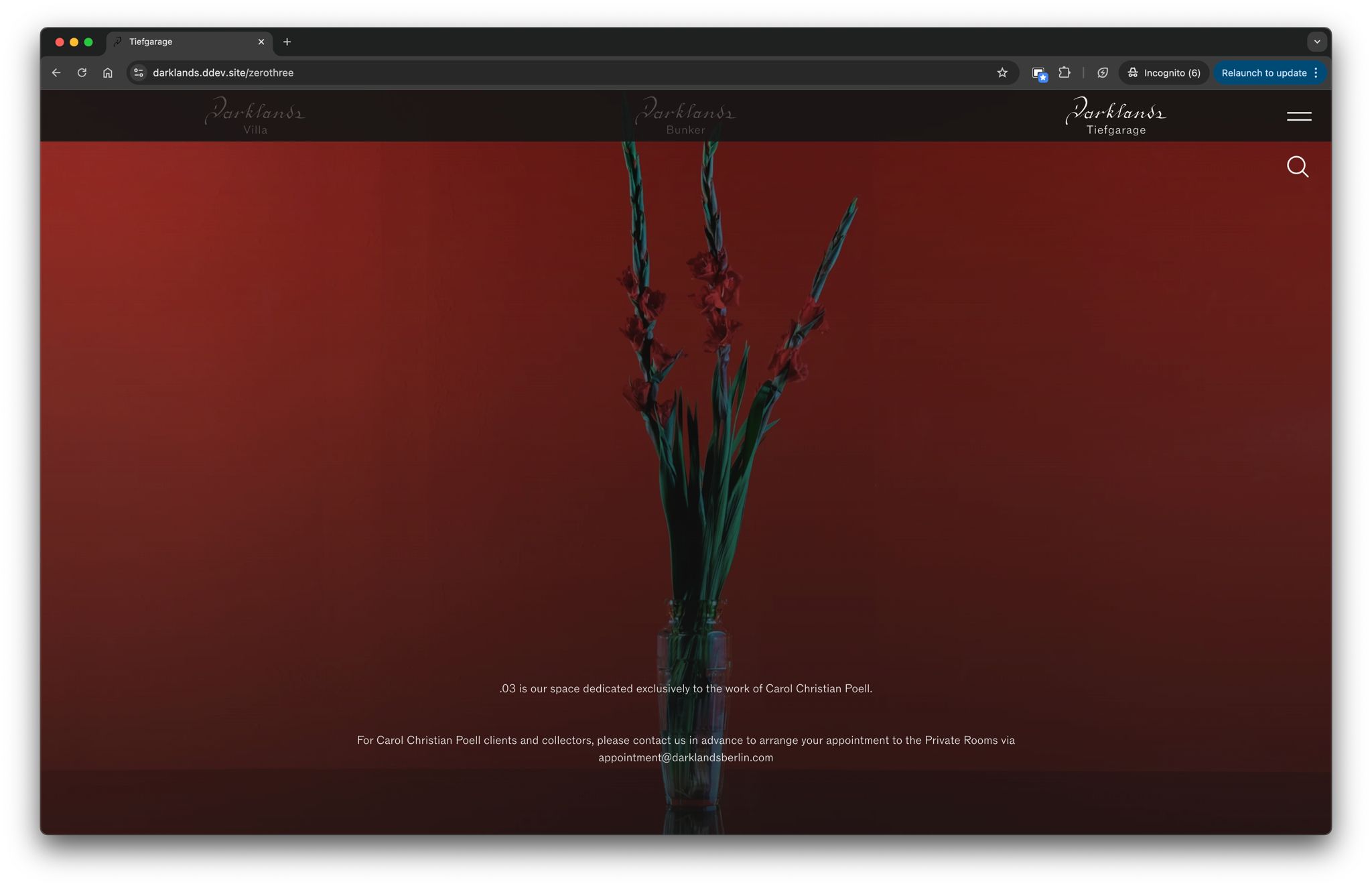
Task: Click the performance leaf icon in toolbar
Action: [1102, 72]
